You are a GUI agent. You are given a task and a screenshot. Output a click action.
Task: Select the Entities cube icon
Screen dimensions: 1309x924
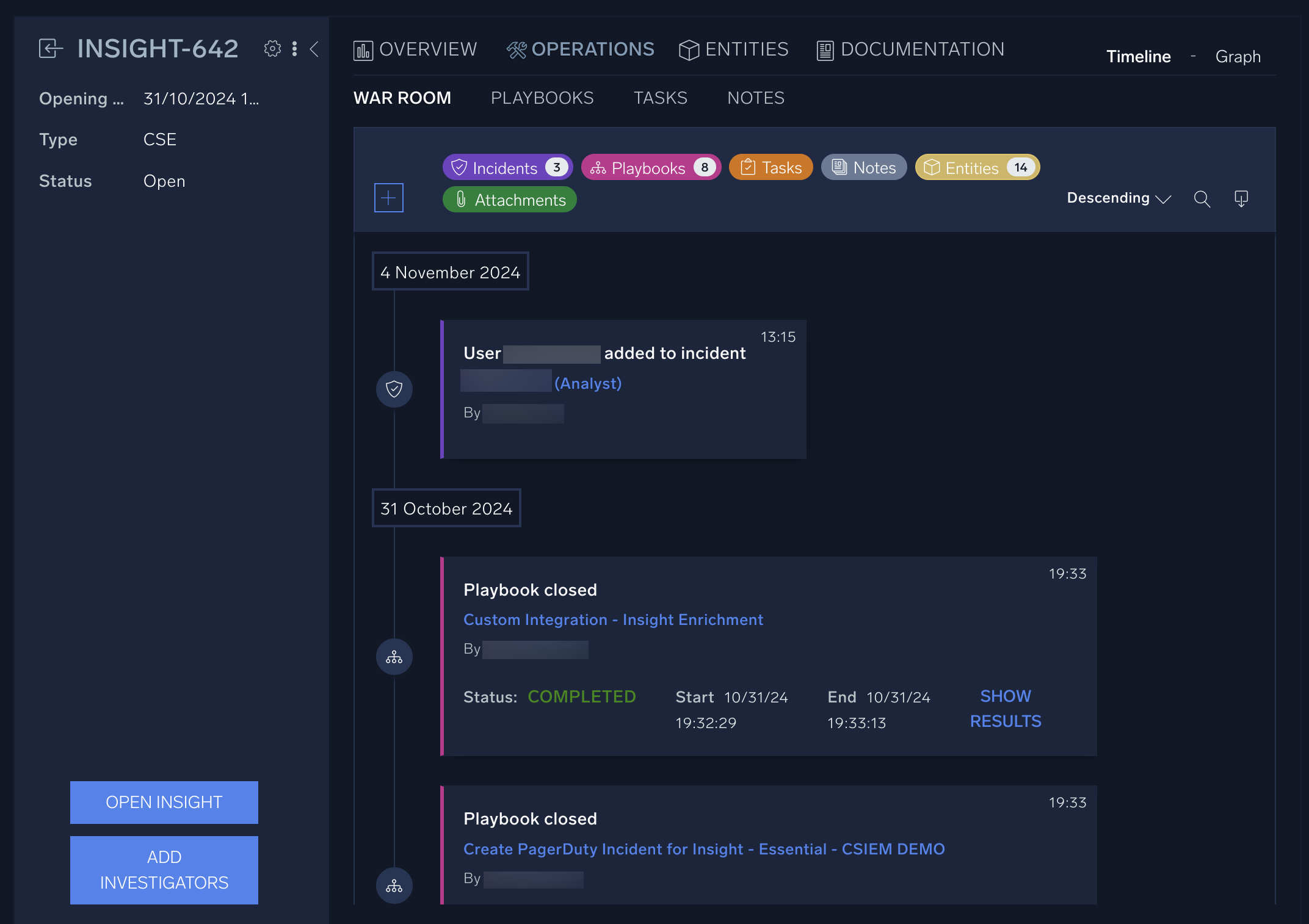689,49
